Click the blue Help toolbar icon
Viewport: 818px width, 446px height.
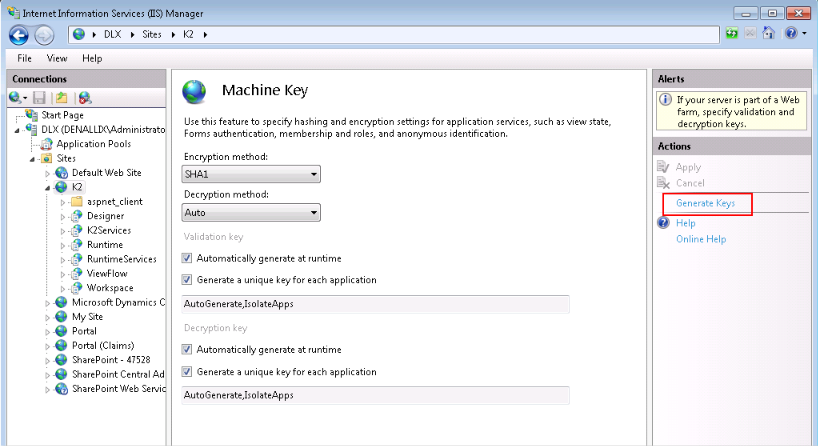point(791,34)
